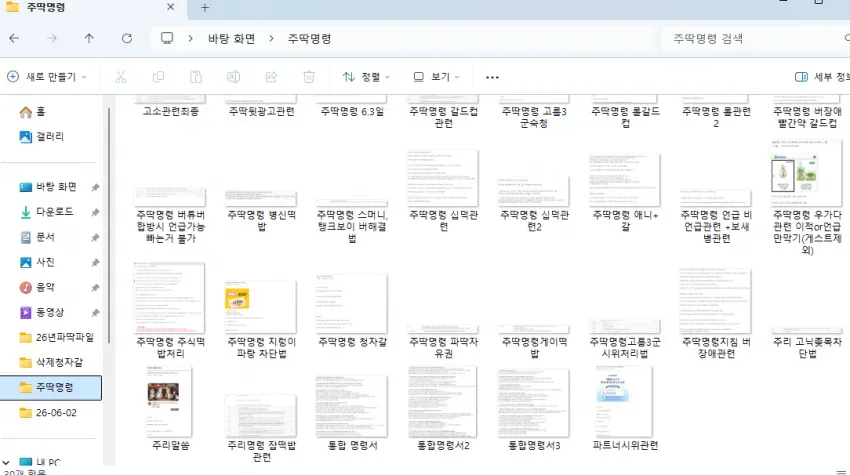The height and width of the screenshot is (475, 850).
Task: Refresh the current folder view
Action: click(x=127, y=38)
